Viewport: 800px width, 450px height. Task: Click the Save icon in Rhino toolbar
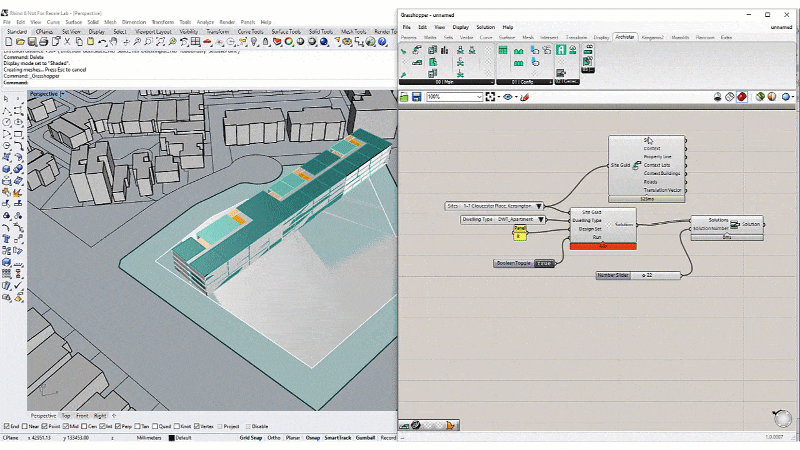click(32, 41)
